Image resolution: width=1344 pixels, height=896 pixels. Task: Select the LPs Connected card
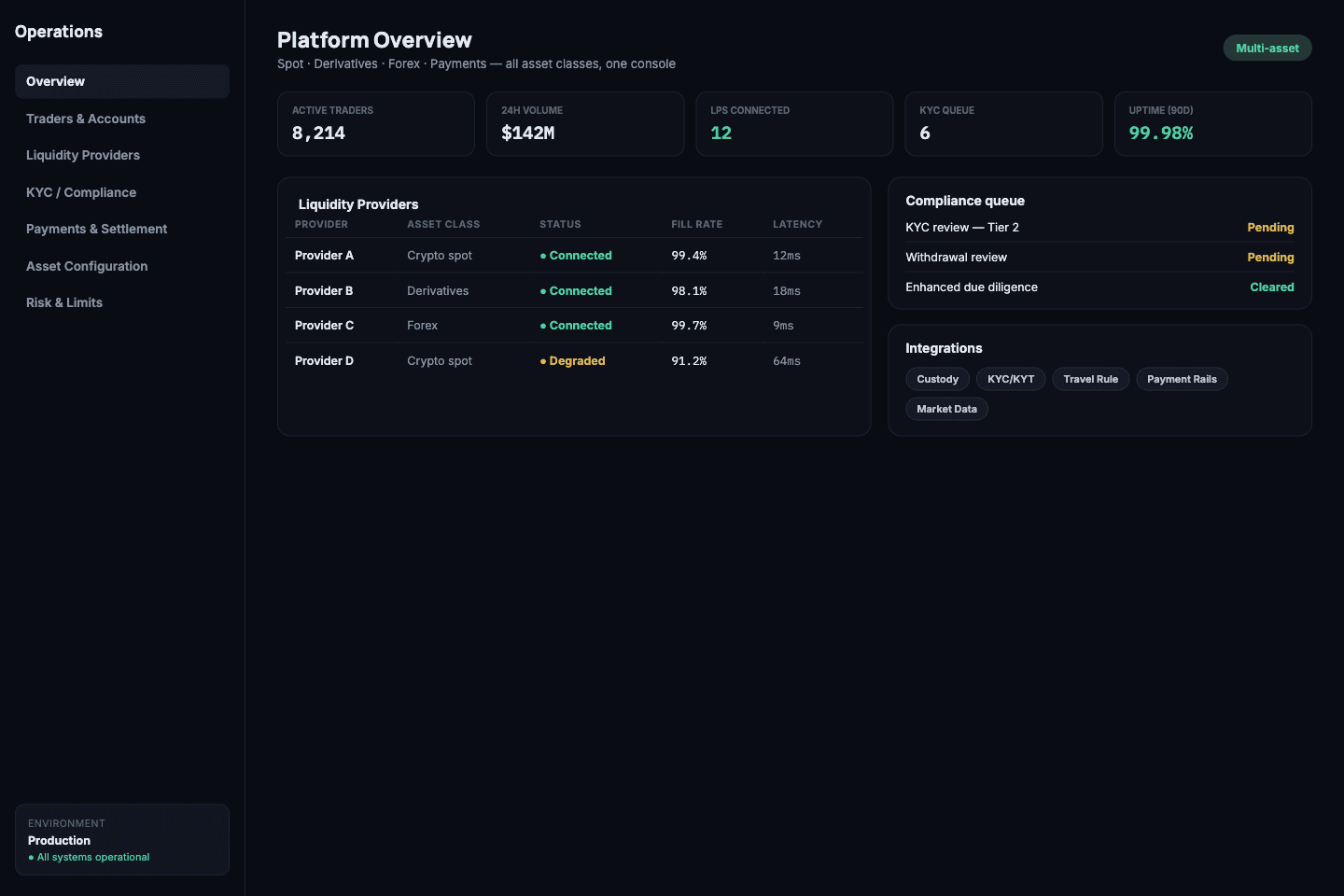[x=794, y=123]
